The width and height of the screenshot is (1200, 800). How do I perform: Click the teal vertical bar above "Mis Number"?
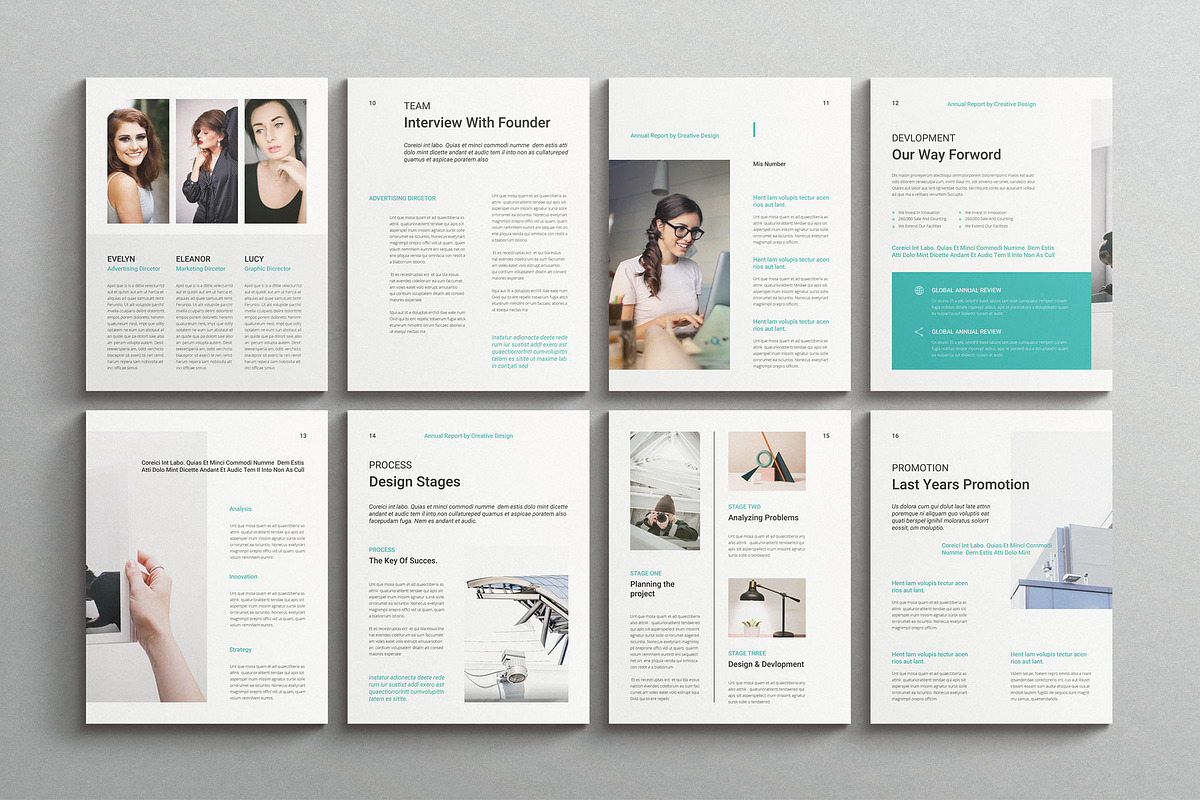pyautogui.click(x=754, y=129)
